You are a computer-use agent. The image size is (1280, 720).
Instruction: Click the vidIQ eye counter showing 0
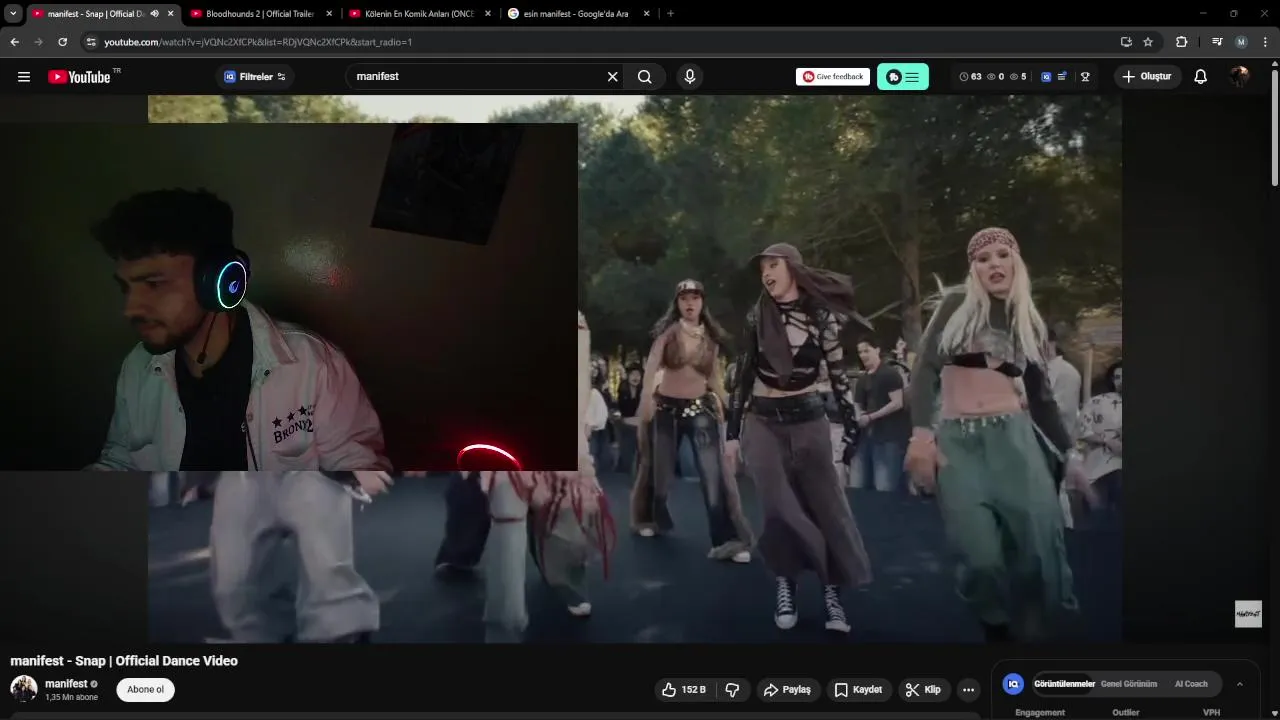click(995, 77)
